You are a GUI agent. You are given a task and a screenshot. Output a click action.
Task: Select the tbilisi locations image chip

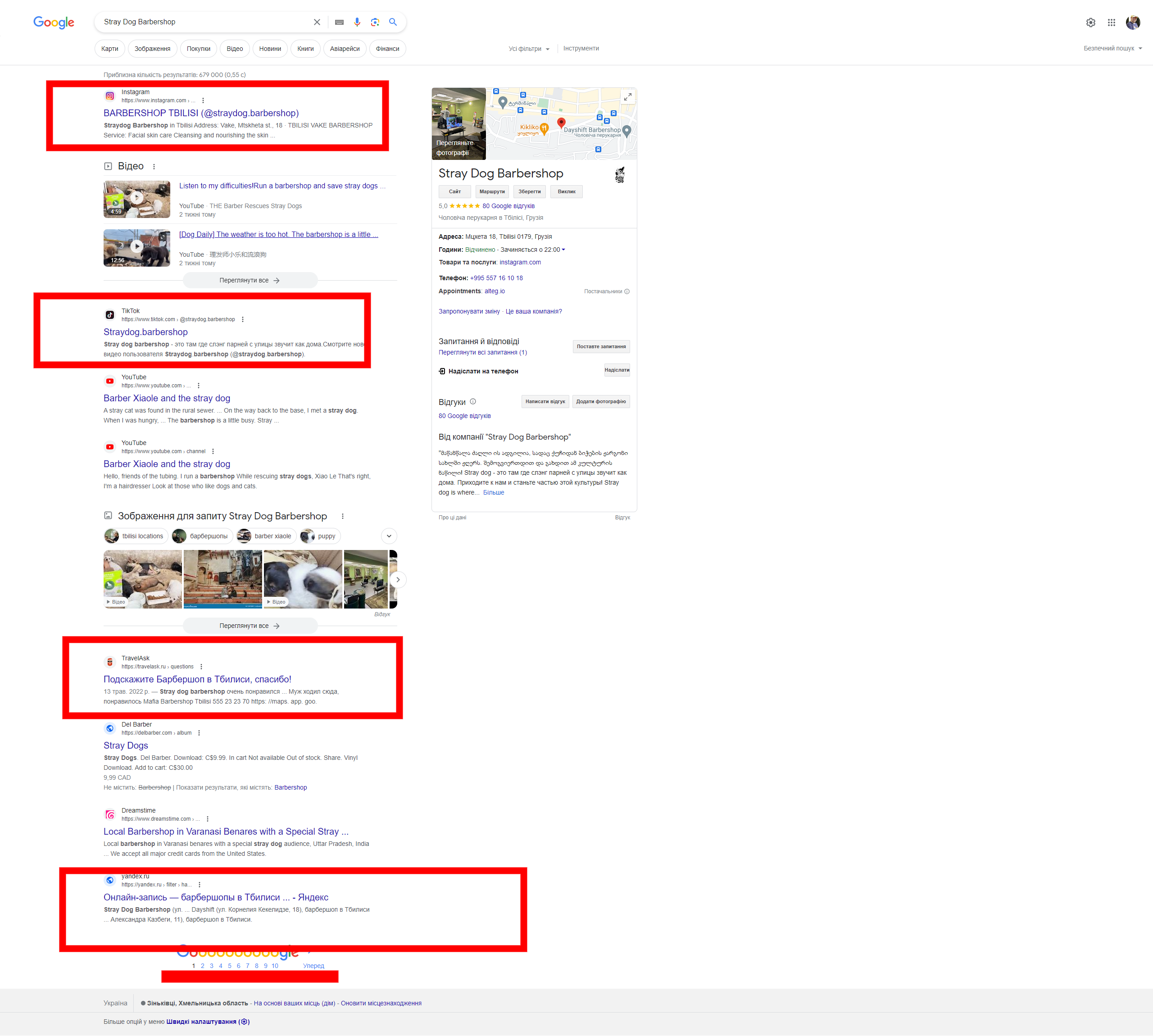click(136, 536)
